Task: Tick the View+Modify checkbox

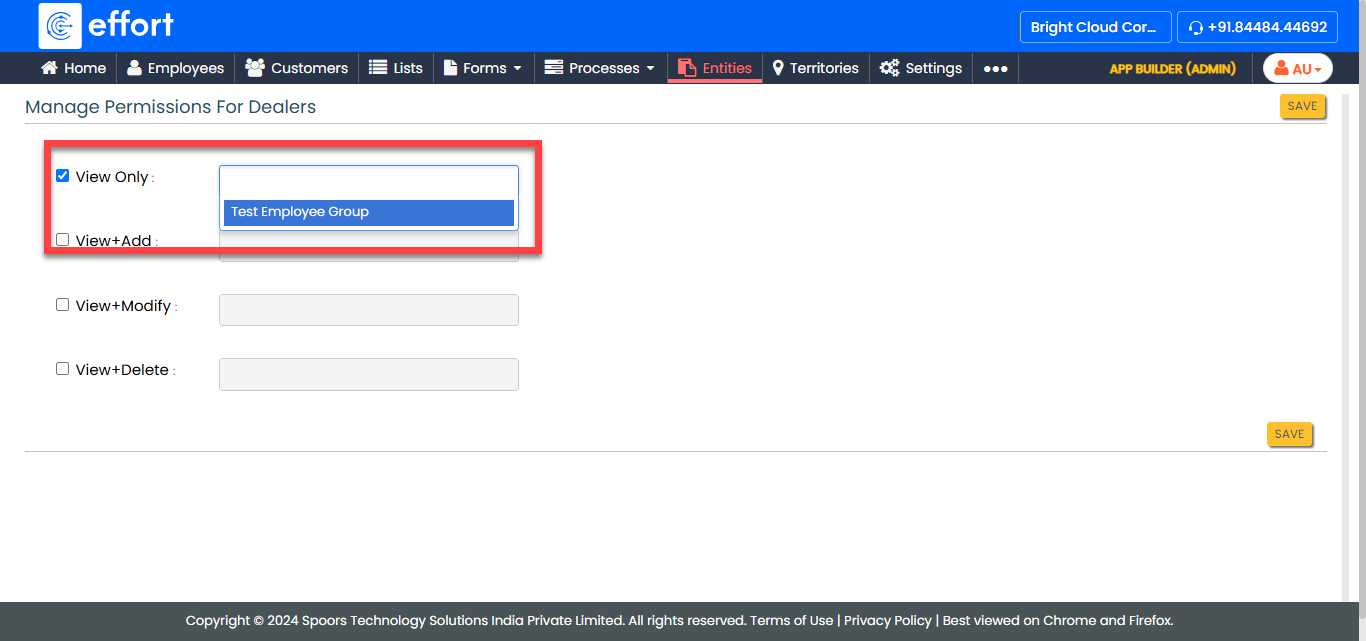Action: click(62, 305)
